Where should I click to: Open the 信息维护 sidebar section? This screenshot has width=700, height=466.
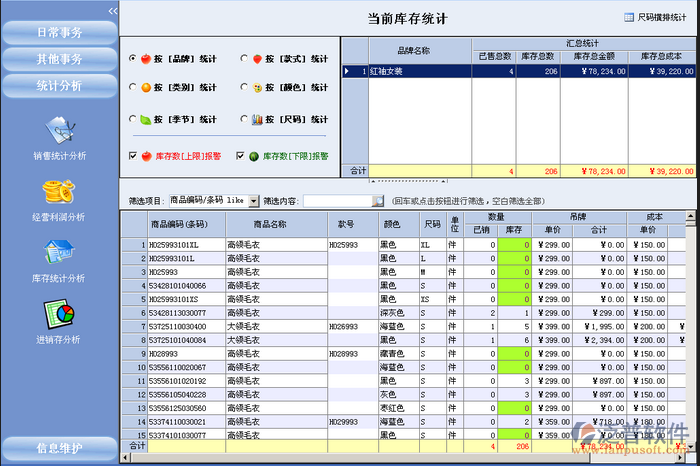59,447
